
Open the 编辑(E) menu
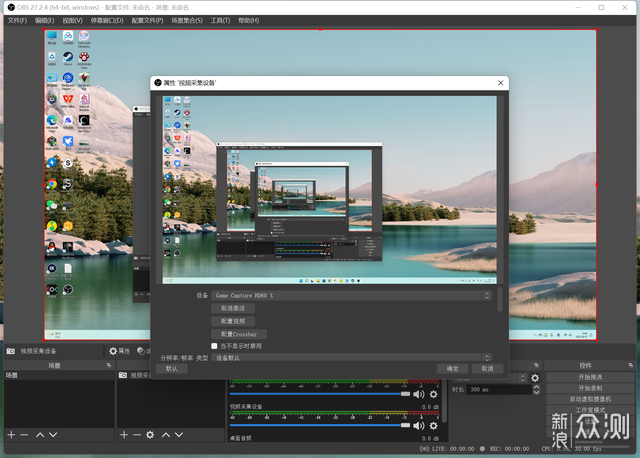pos(44,20)
